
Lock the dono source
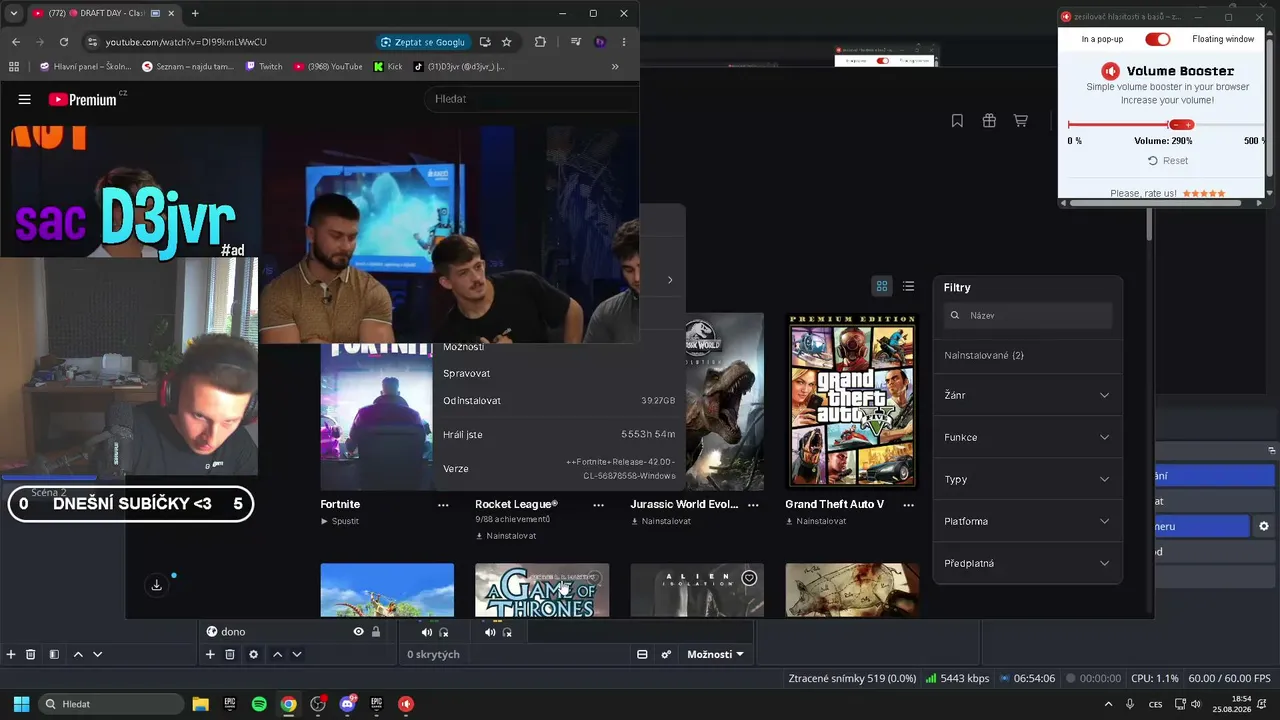pos(376,632)
